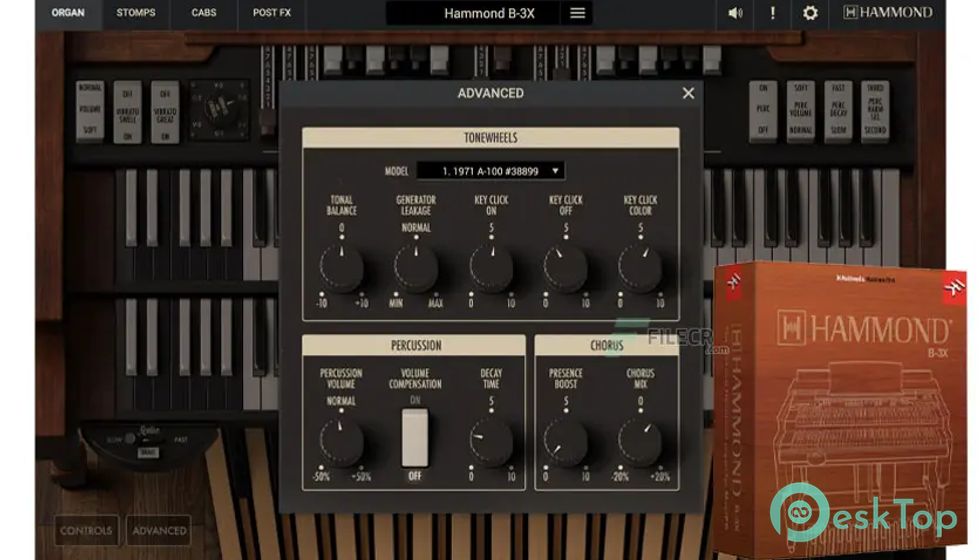Click the MODEL label text

396,171
